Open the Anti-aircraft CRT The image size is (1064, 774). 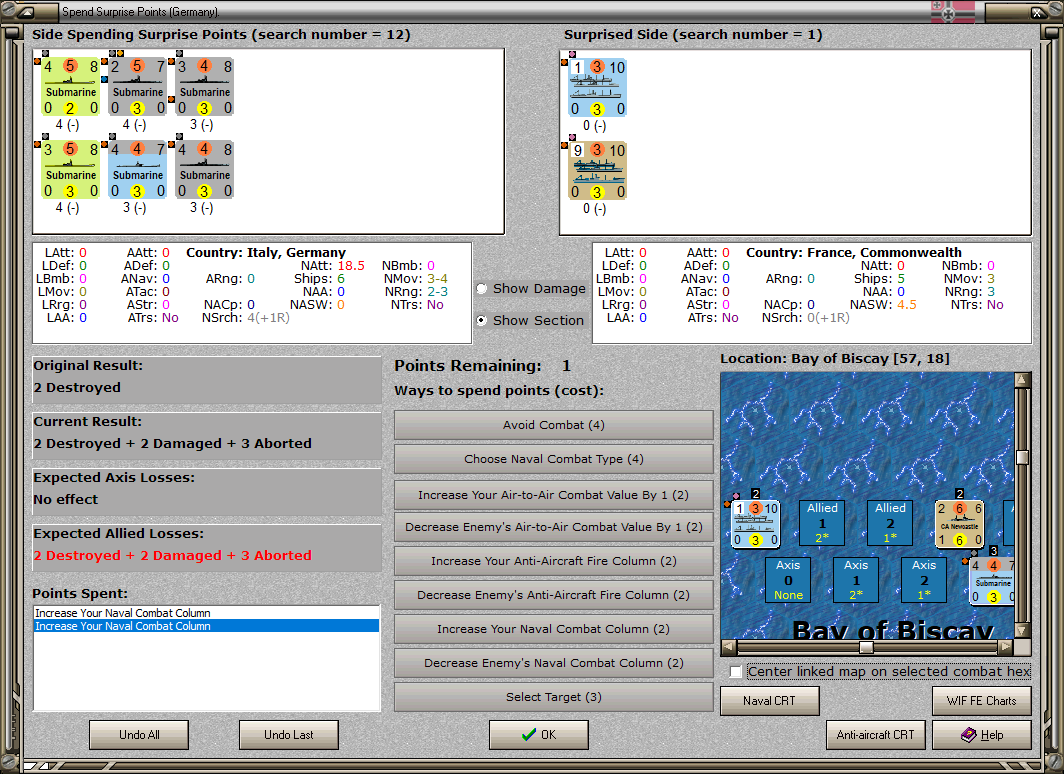point(875,735)
